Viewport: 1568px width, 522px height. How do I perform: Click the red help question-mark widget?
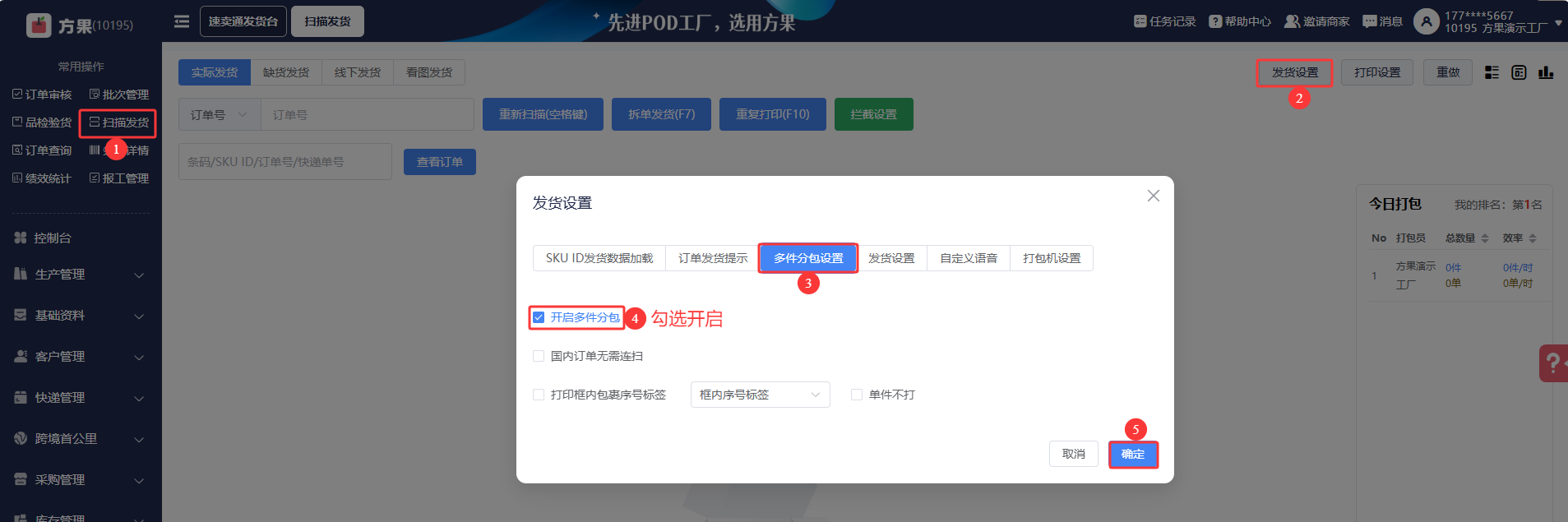[x=1553, y=363]
